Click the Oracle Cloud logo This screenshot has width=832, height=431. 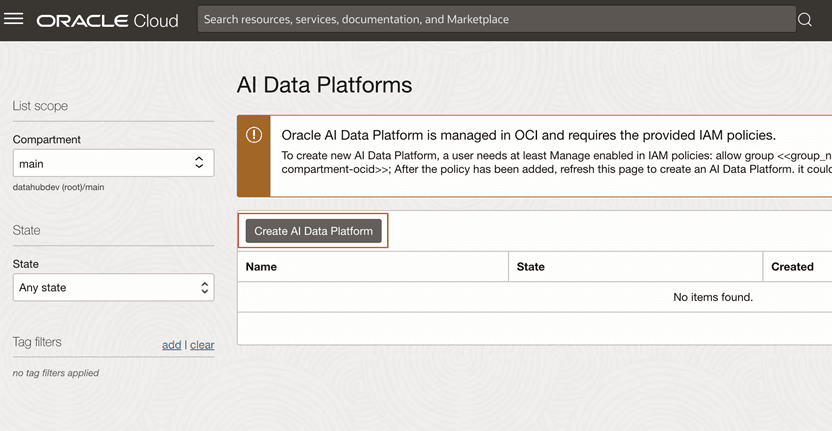tap(107, 20)
